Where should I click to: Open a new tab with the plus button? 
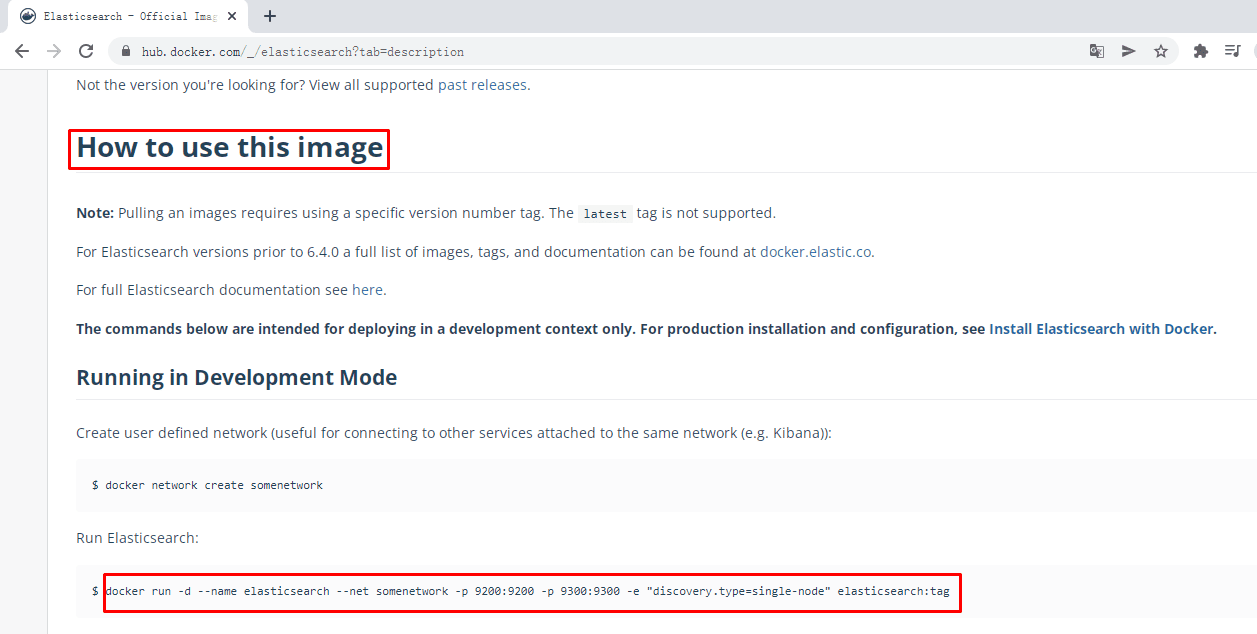(270, 16)
